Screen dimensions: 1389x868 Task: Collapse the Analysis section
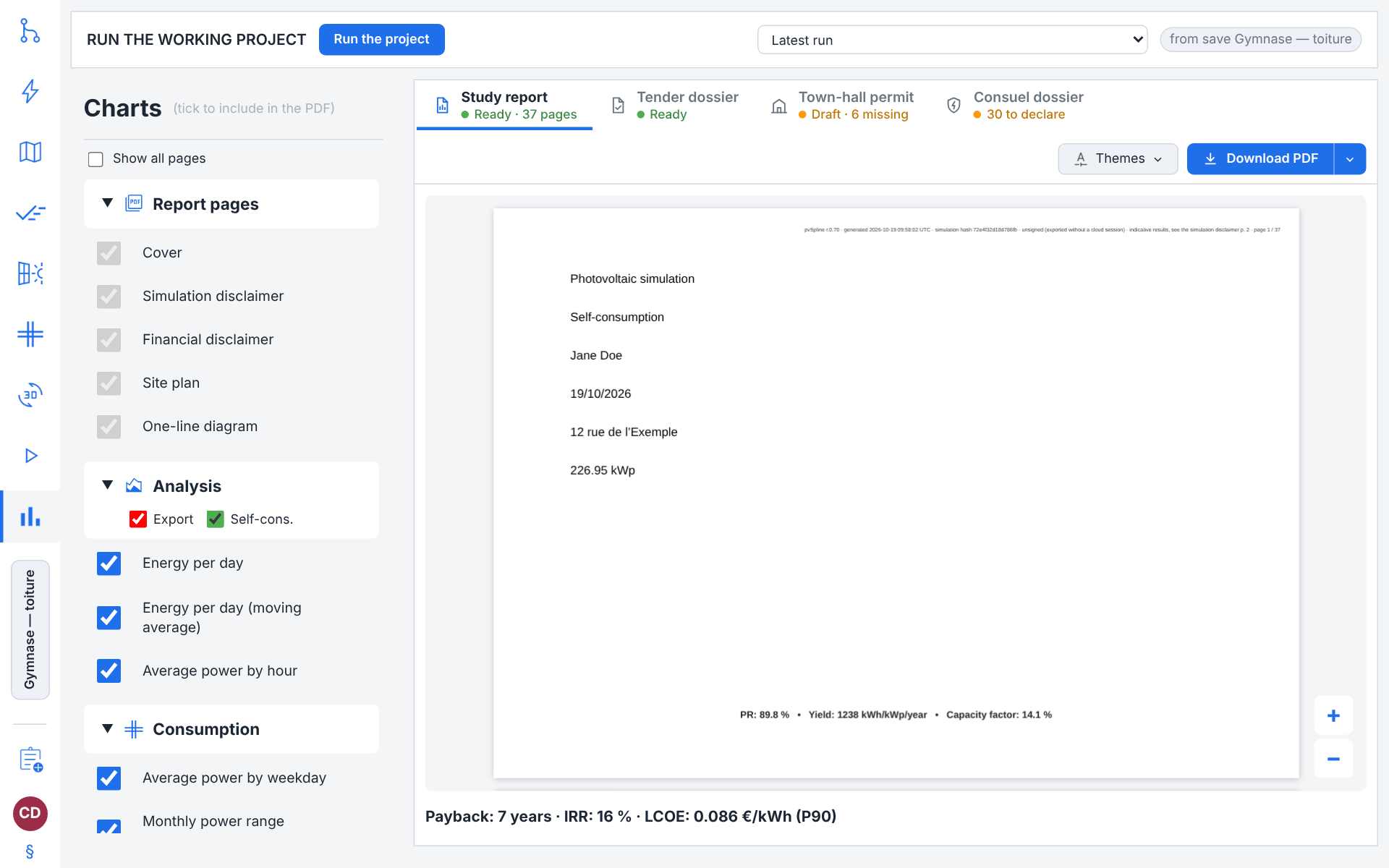107,485
